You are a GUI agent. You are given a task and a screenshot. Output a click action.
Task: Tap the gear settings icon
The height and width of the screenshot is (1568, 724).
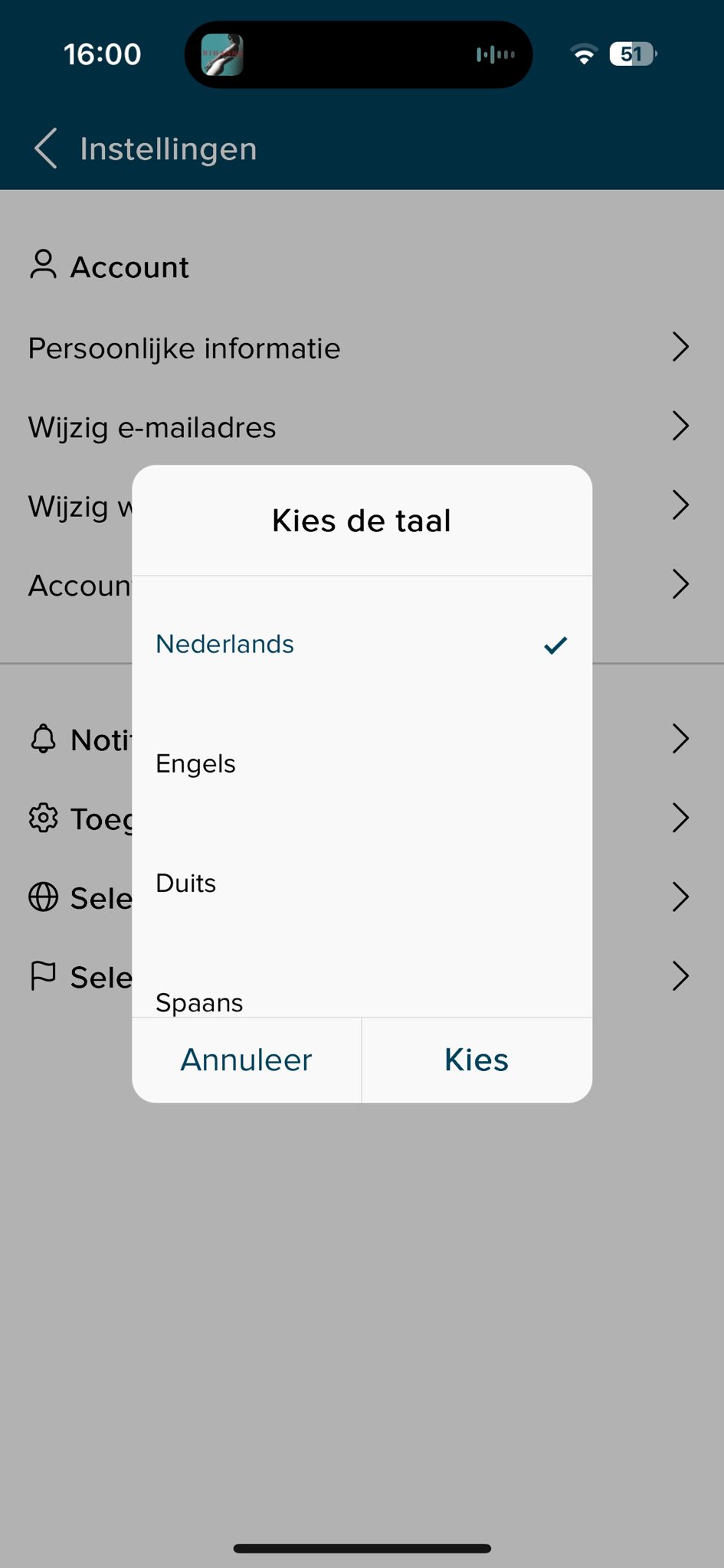(x=43, y=818)
